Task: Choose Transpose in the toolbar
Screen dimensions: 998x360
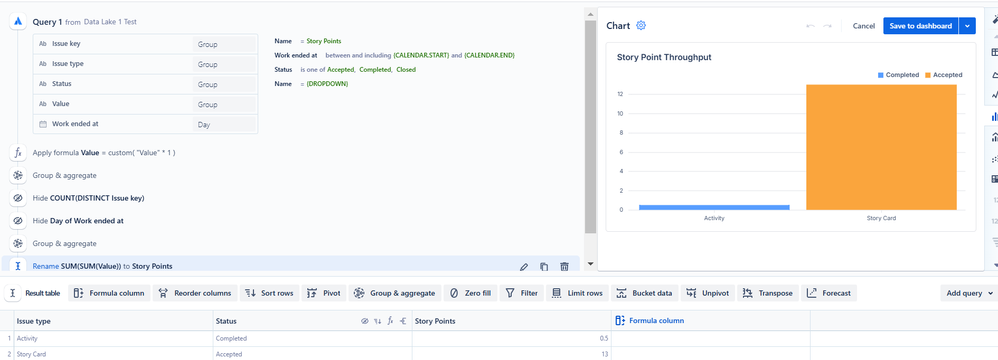Action: click(x=768, y=293)
